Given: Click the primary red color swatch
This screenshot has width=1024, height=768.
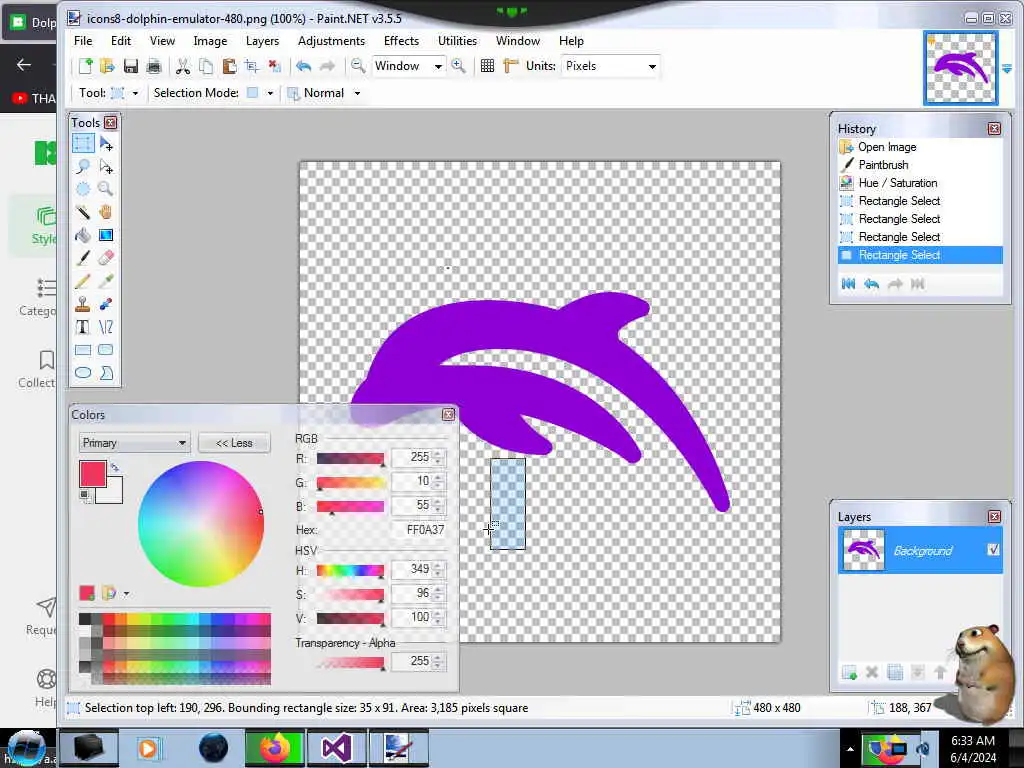Looking at the screenshot, I should [x=93, y=473].
